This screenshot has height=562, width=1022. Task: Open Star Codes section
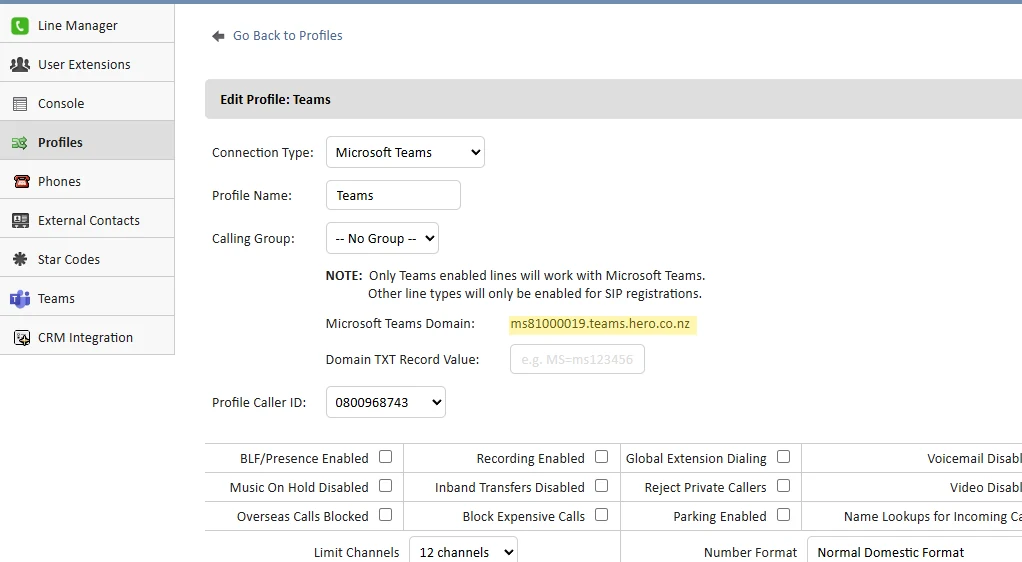(87, 259)
